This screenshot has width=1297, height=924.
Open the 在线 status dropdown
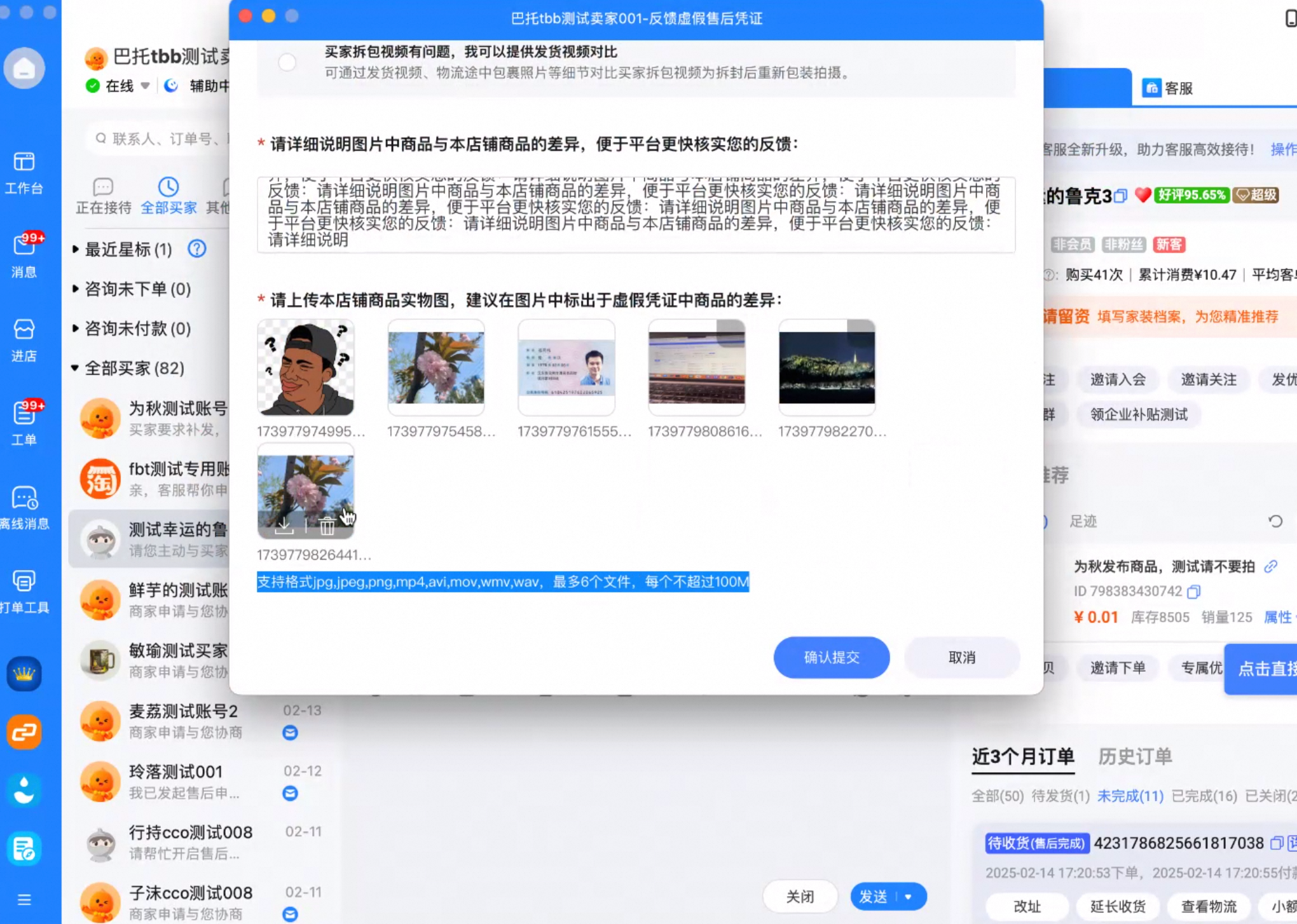(x=145, y=86)
